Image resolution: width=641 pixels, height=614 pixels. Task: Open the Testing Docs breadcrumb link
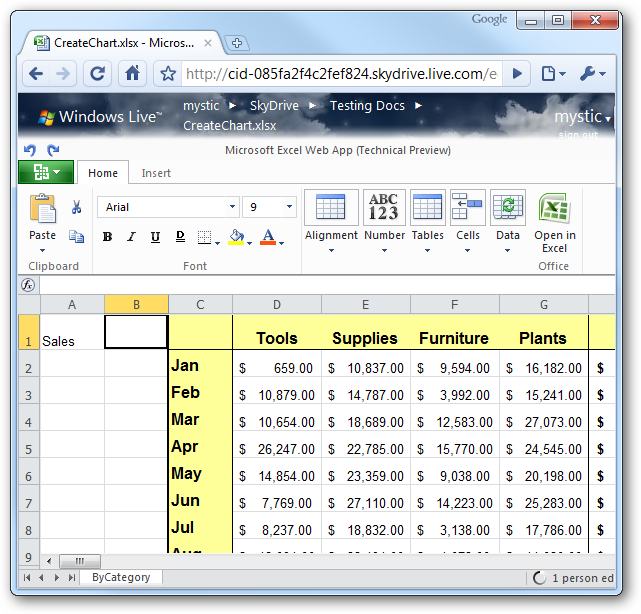coord(367,106)
